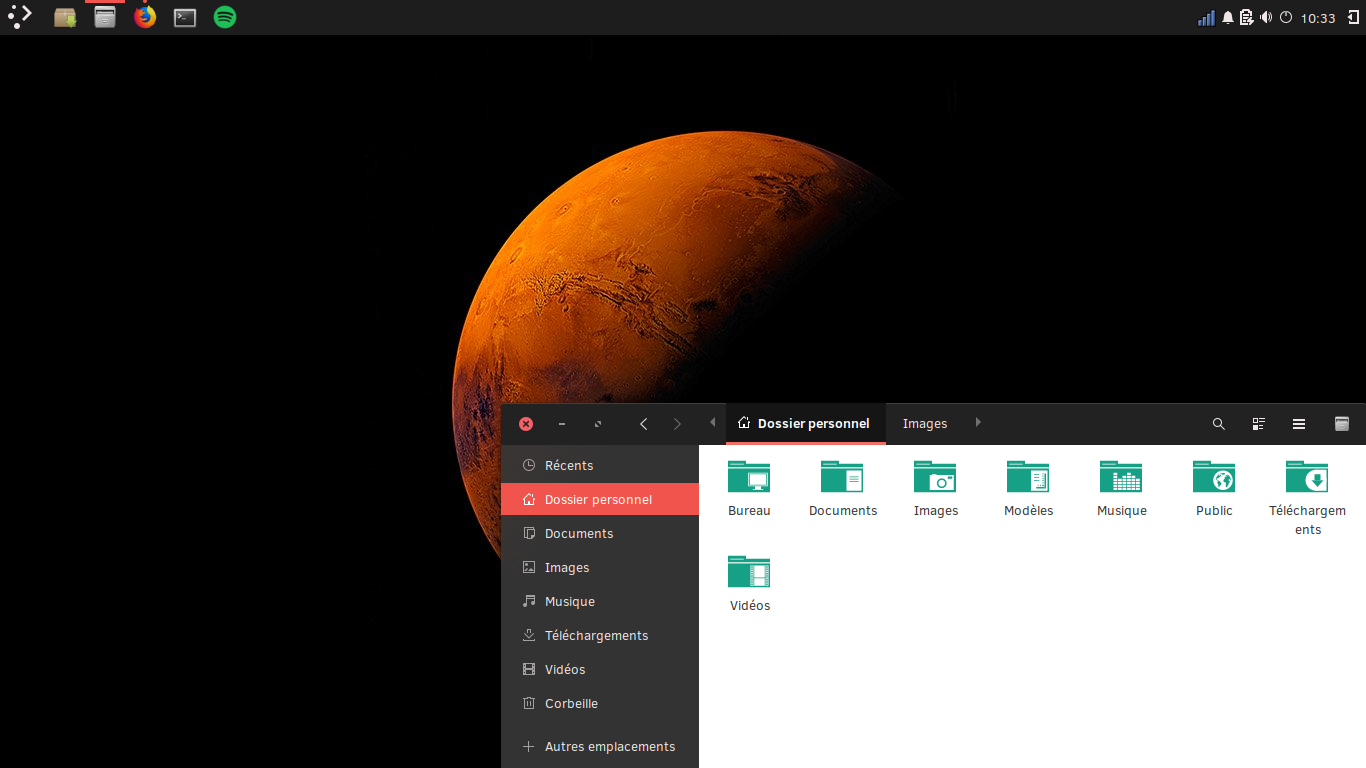Open the file search magnifier
This screenshot has height=768, width=1366.
pyautogui.click(x=1218, y=424)
